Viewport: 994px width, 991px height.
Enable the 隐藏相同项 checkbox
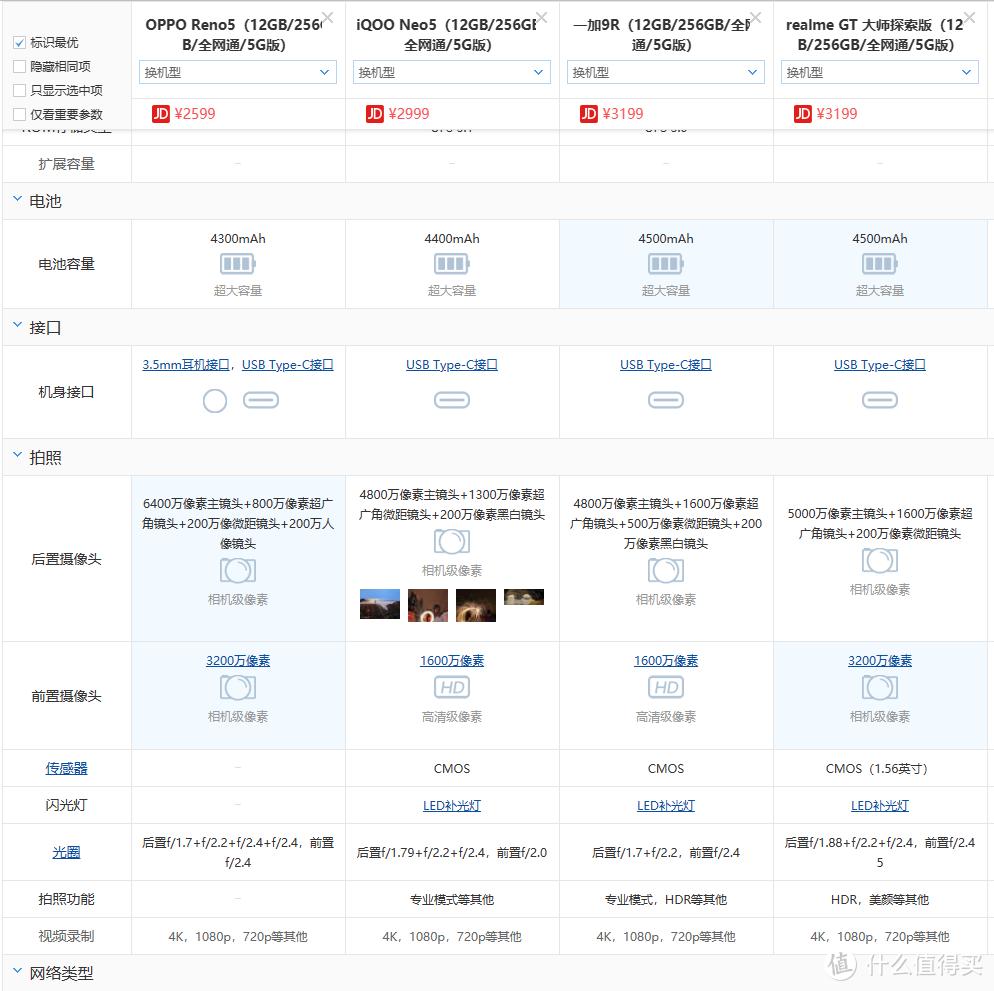click(x=18, y=66)
